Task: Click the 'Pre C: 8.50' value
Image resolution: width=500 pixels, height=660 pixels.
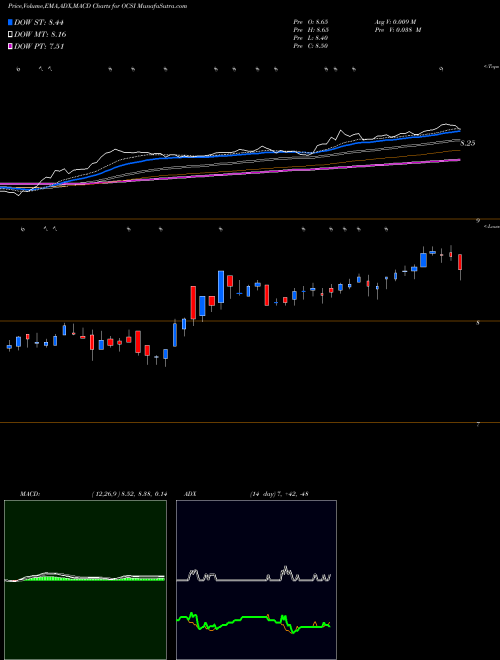Action: click(311, 46)
